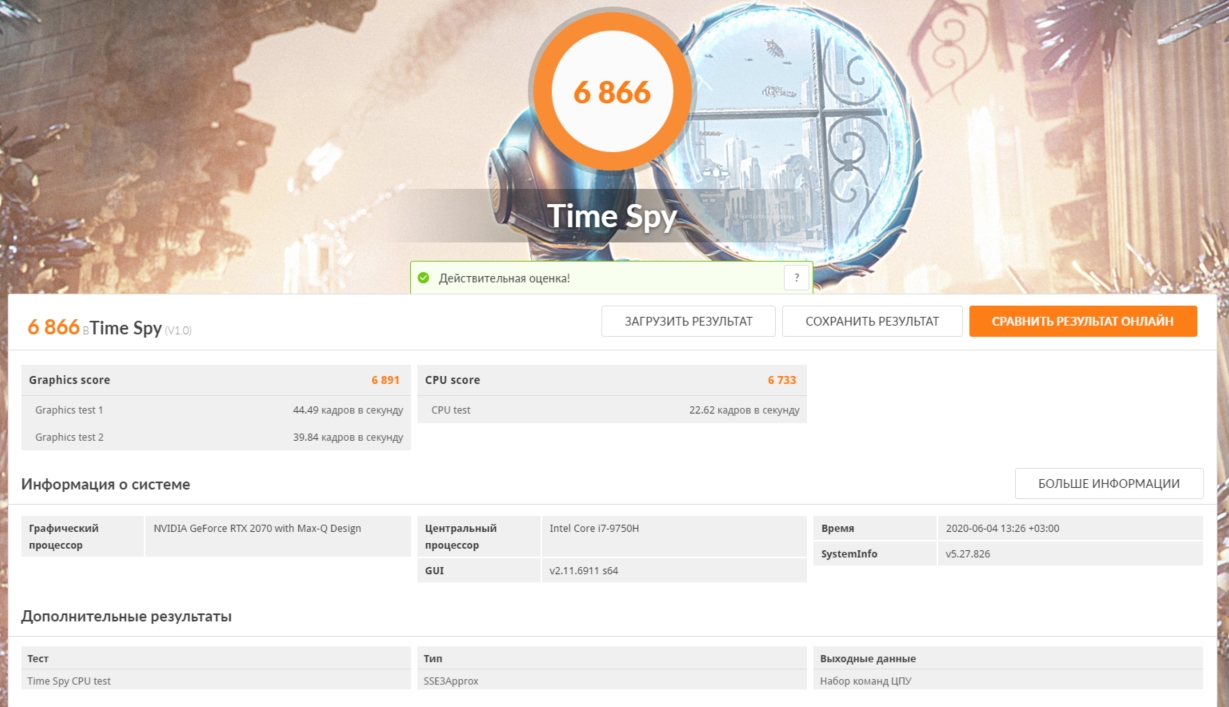Select the 44.49 кадров в секунду value
This screenshot has width=1229, height=707.
[348, 410]
